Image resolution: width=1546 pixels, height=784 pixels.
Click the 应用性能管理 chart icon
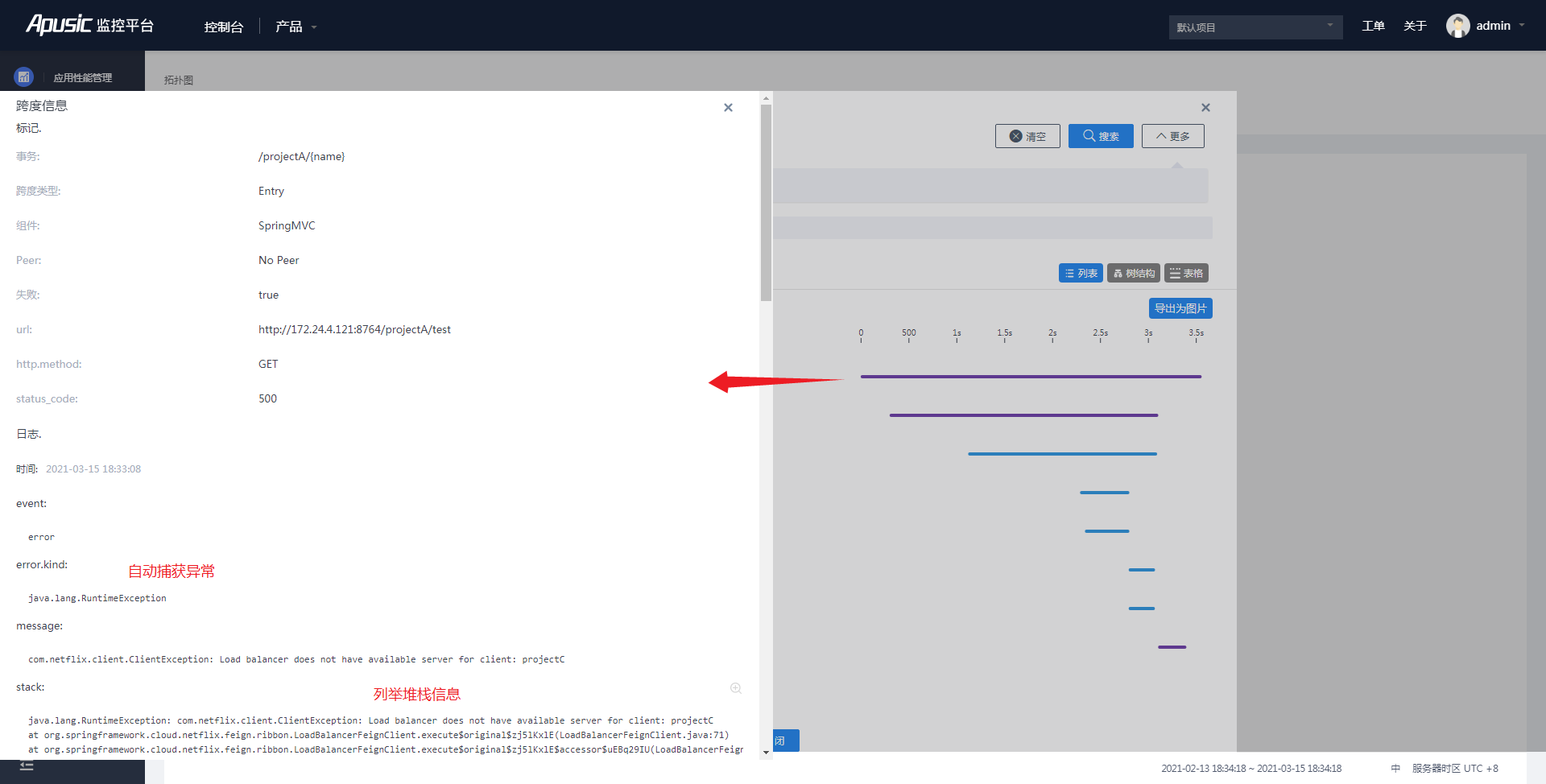pyautogui.click(x=23, y=77)
